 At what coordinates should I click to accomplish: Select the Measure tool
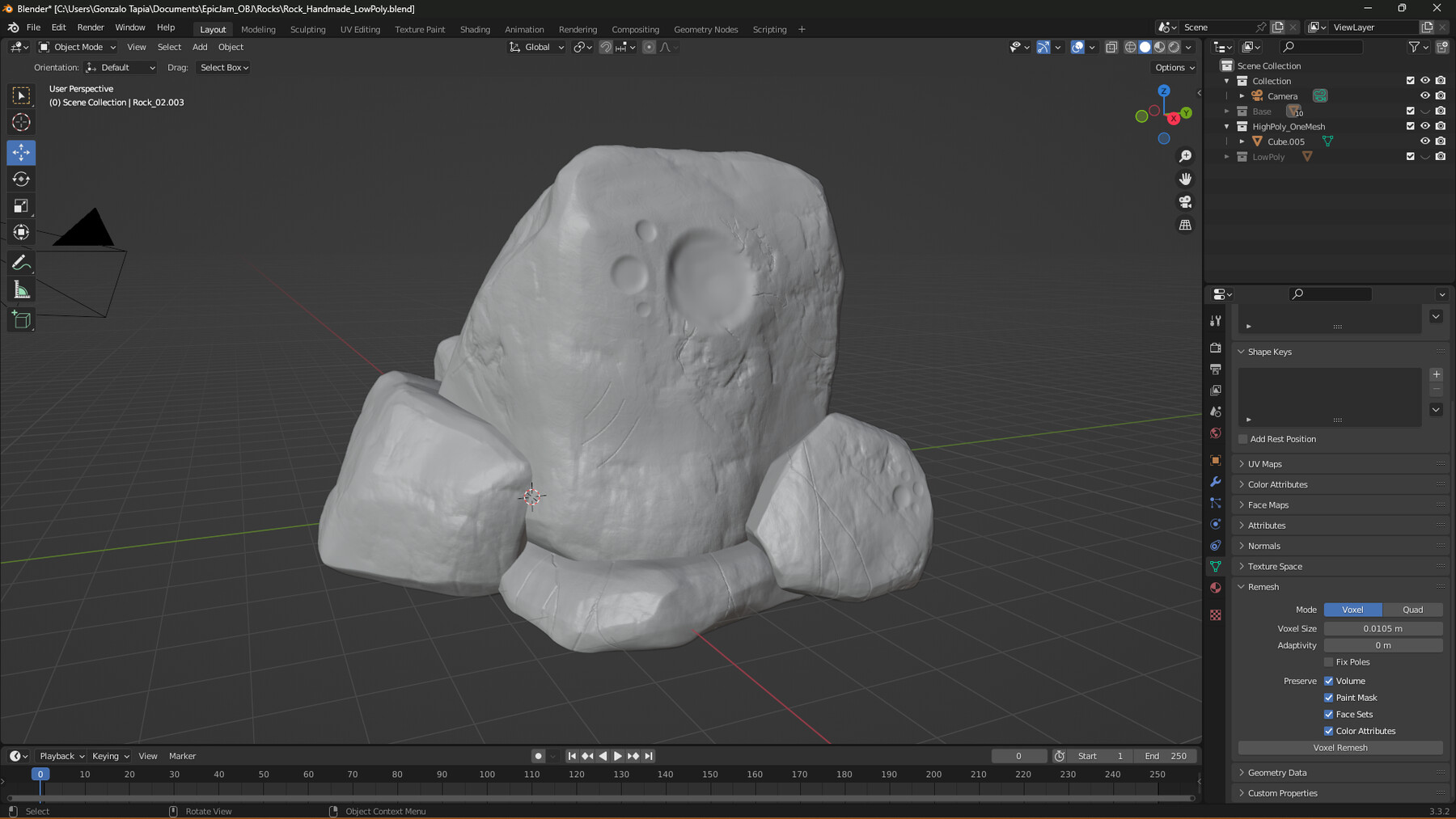22,290
